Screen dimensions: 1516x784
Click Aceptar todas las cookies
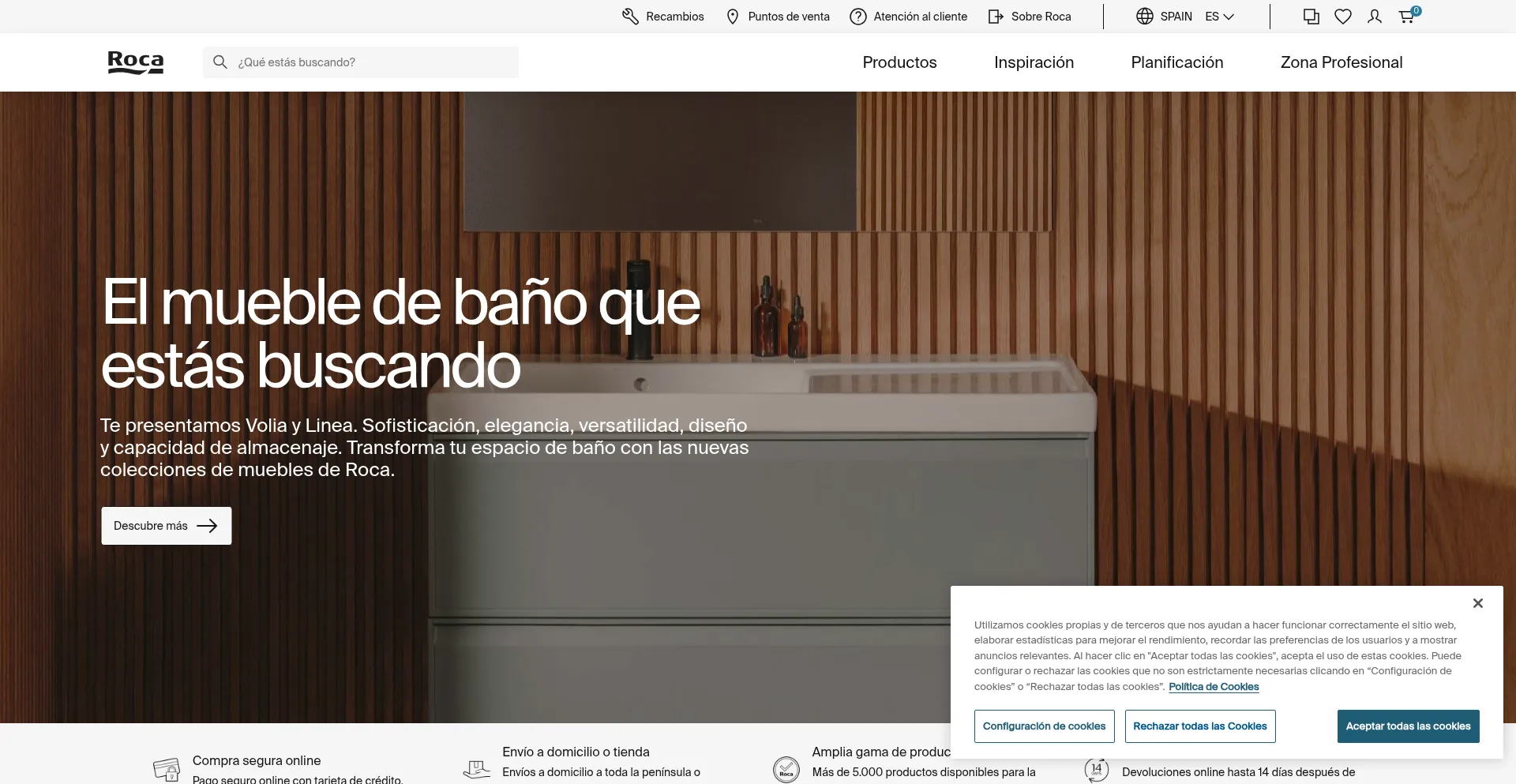click(1409, 726)
